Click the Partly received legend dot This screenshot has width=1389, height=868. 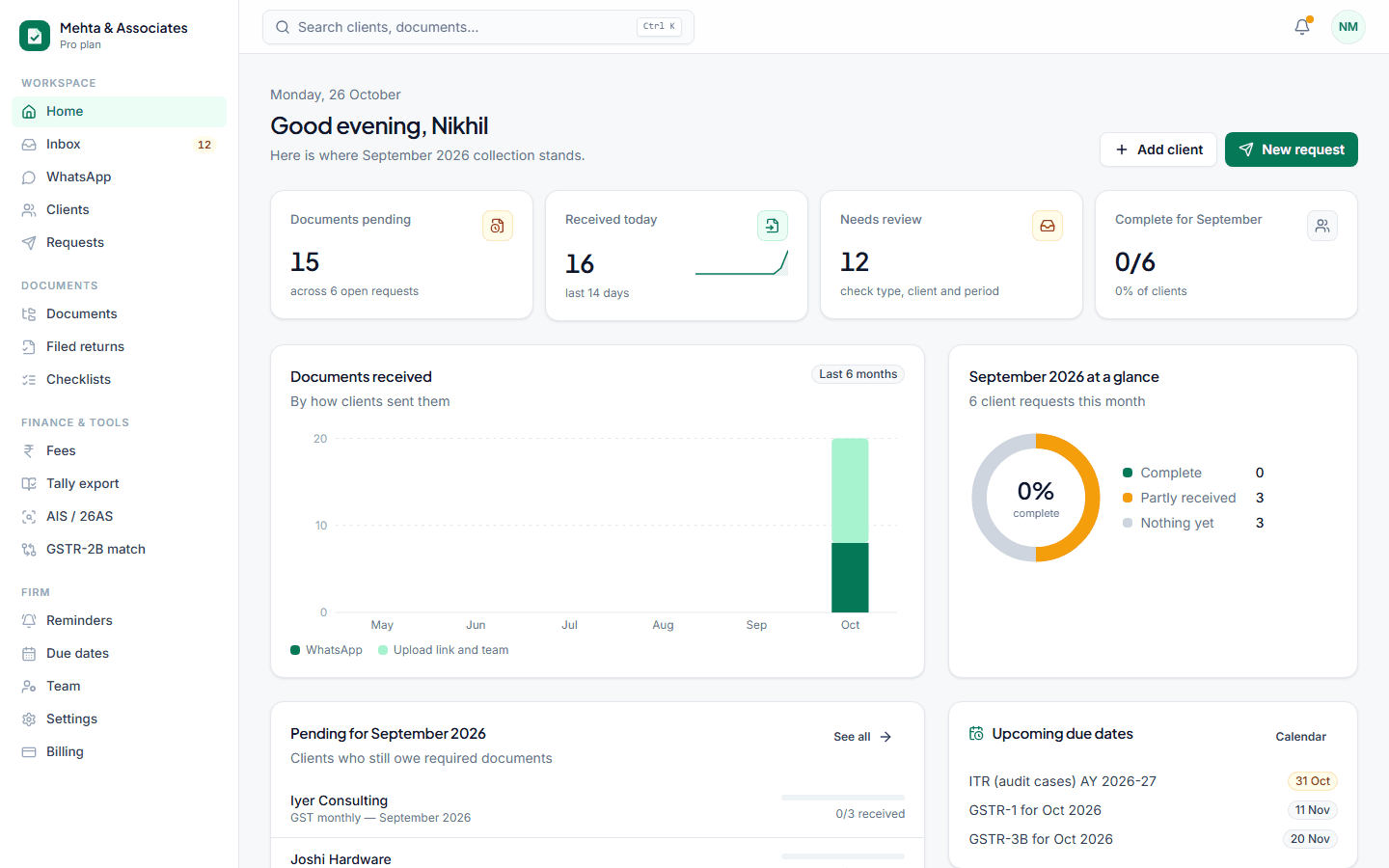(1128, 498)
